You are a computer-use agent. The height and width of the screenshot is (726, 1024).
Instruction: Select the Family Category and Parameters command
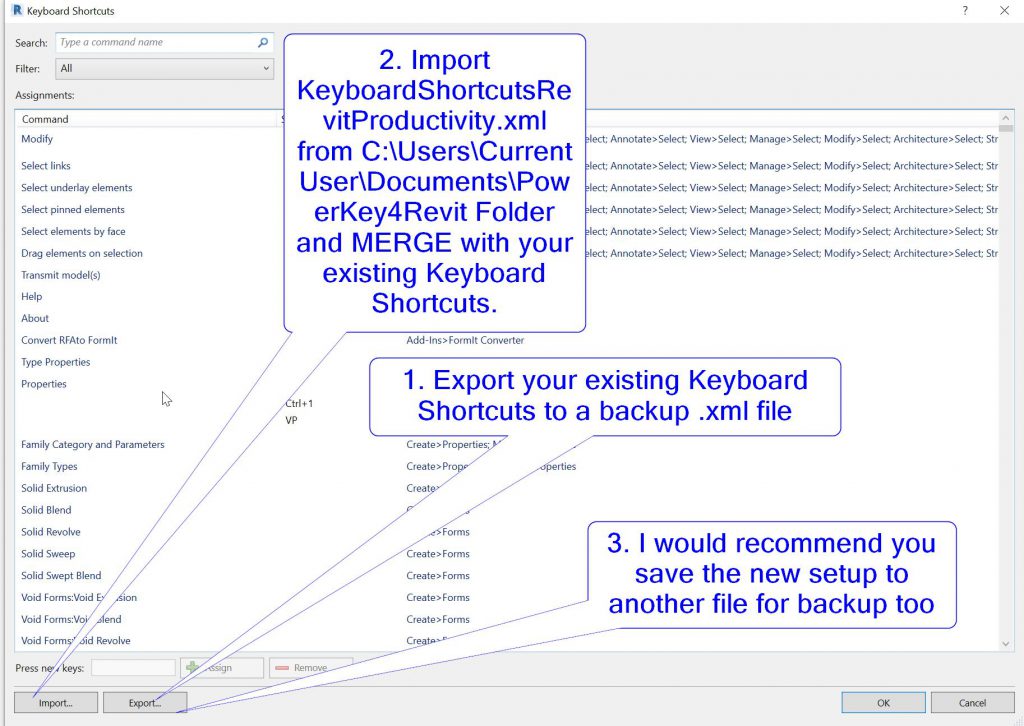click(x=93, y=445)
